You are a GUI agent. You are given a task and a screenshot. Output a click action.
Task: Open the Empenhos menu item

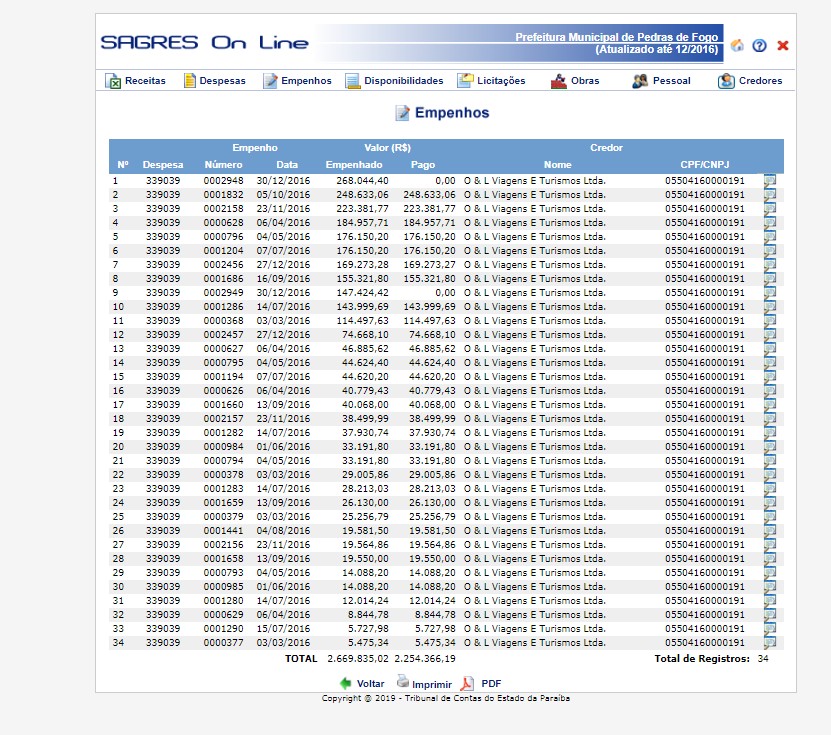tap(306, 81)
